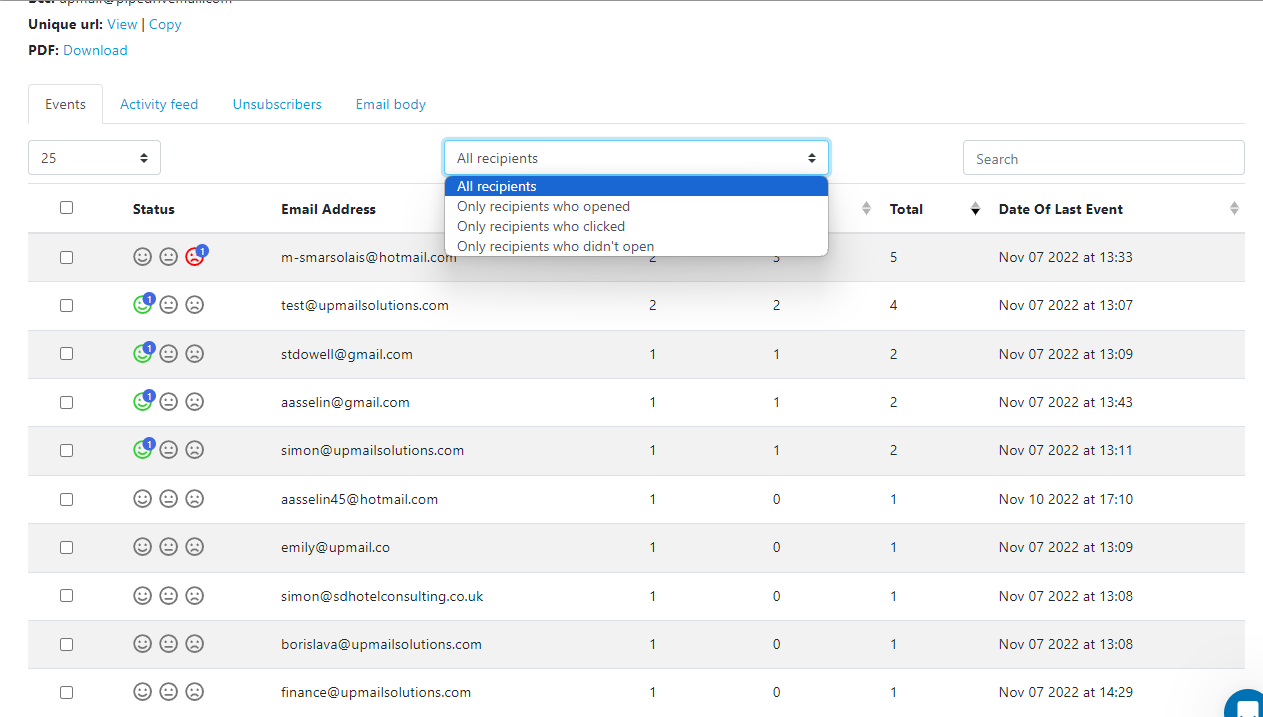The image size is (1263, 717).
Task: Pick the green happy face for simon@upmailsolutions.com
Action: (142, 450)
